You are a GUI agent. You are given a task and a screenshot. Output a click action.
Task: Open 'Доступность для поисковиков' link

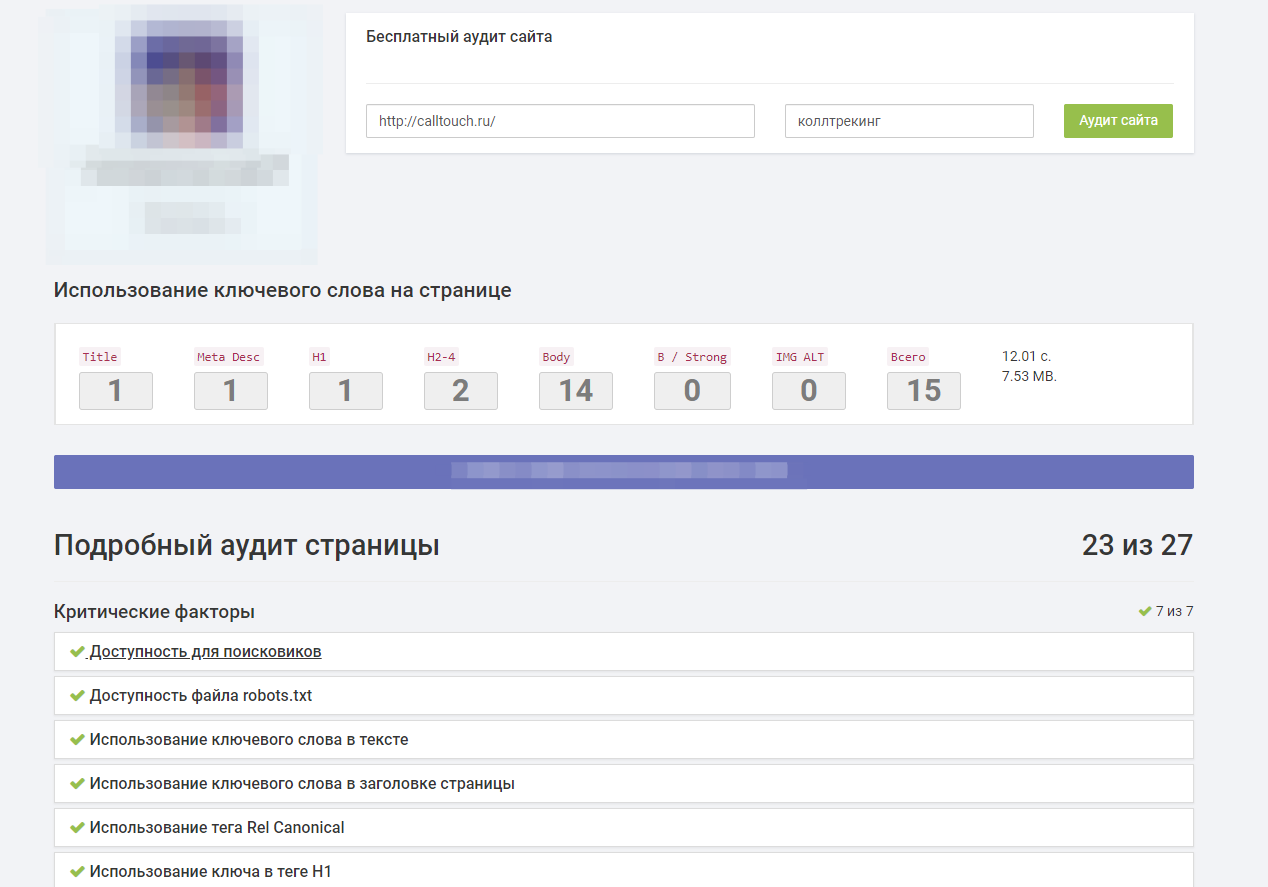pos(205,652)
